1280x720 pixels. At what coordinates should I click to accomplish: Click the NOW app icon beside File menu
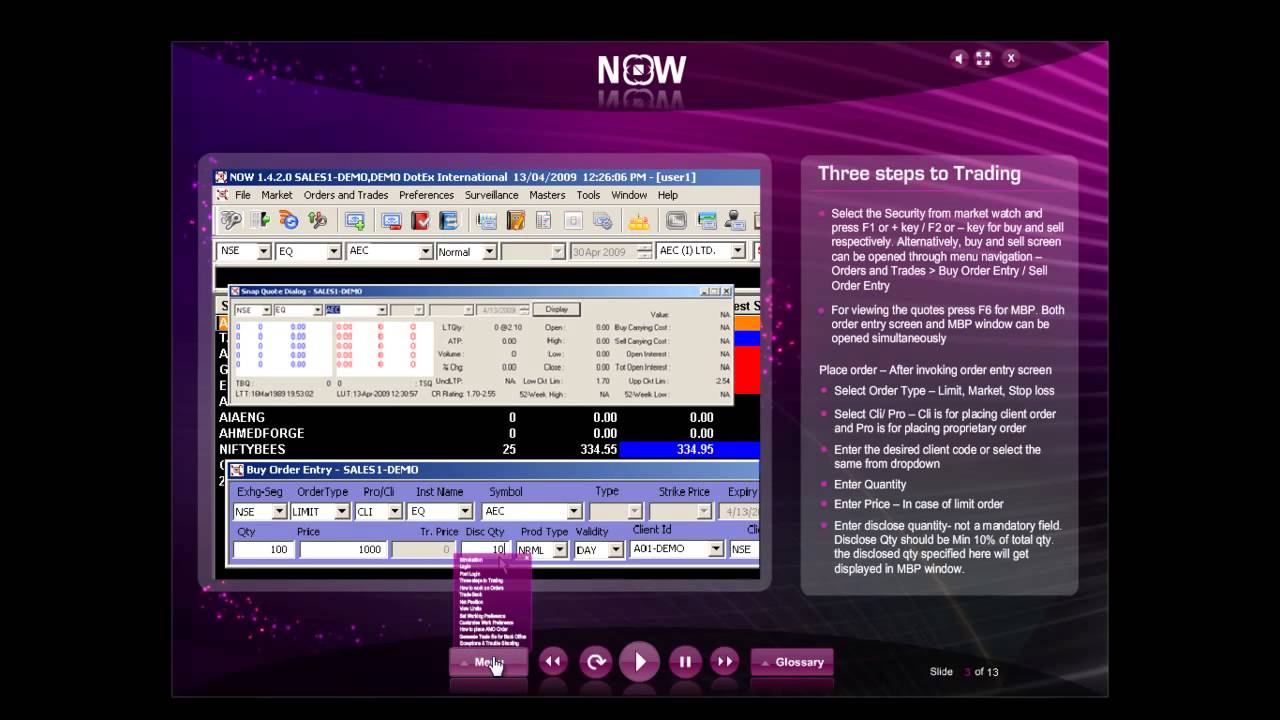pos(222,195)
